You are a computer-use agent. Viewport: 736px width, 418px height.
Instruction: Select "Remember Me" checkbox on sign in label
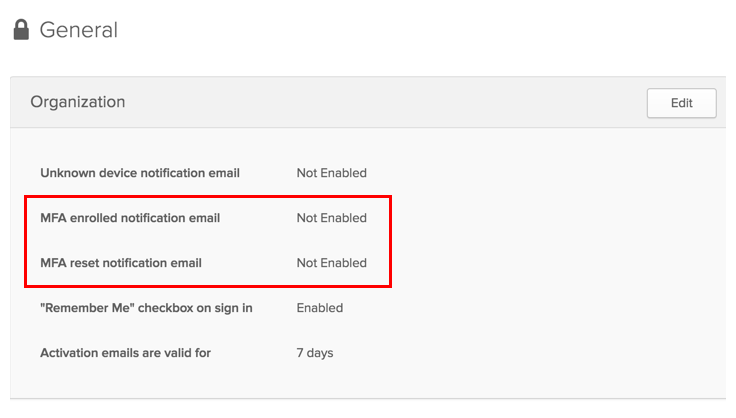tap(146, 308)
